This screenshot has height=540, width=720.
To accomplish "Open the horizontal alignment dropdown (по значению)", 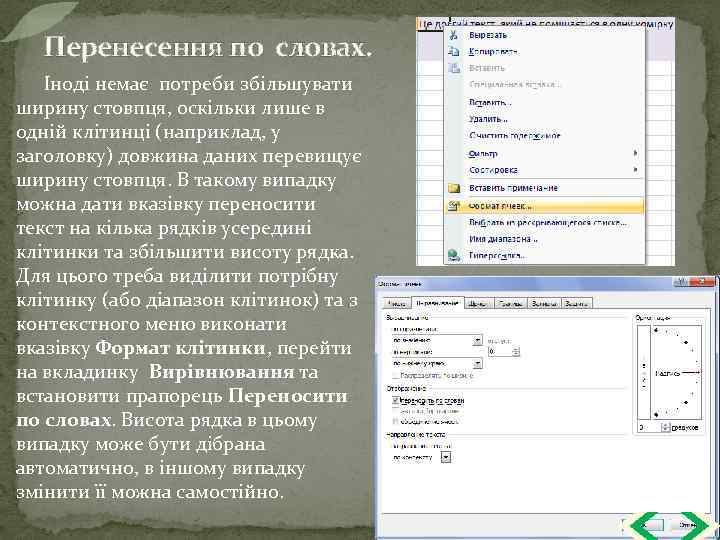I will [x=437, y=340].
